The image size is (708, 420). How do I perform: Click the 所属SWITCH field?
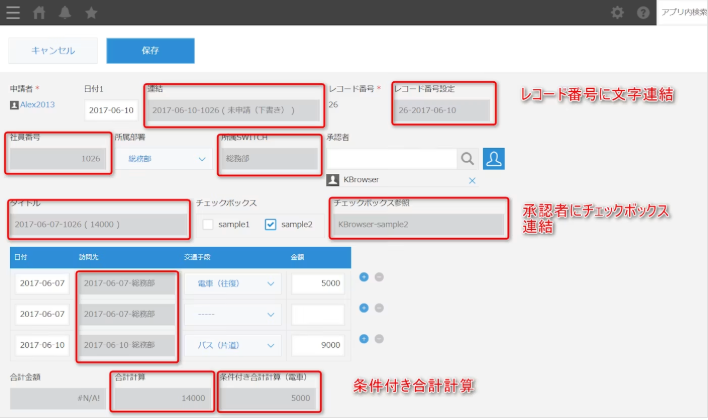269,159
